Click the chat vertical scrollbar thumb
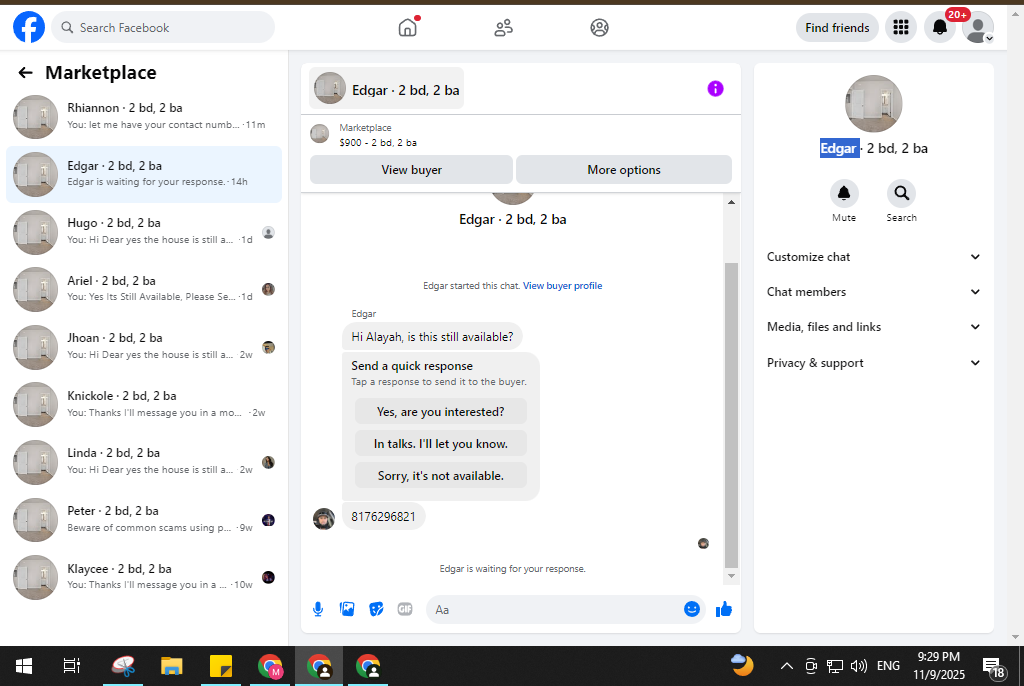Image resolution: width=1024 pixels, height=686 pixels. tap(731, 416)
